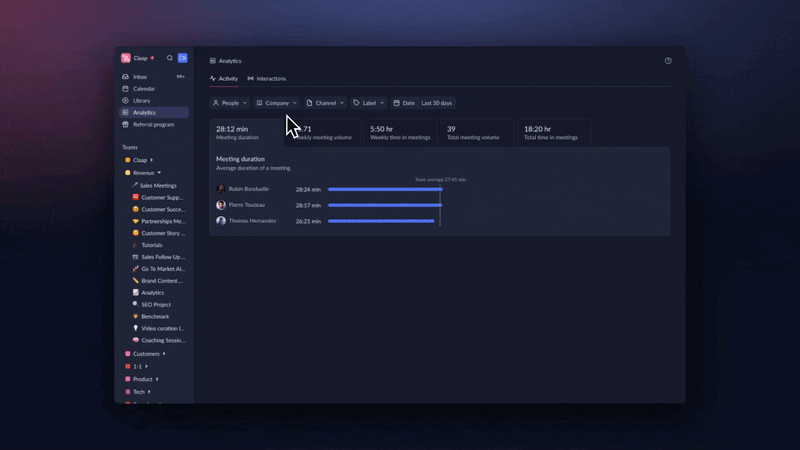Click the help icon in Analytics header
Image resolution: width=800 pixels, height=450 pixels.
[x=668, y=61]
